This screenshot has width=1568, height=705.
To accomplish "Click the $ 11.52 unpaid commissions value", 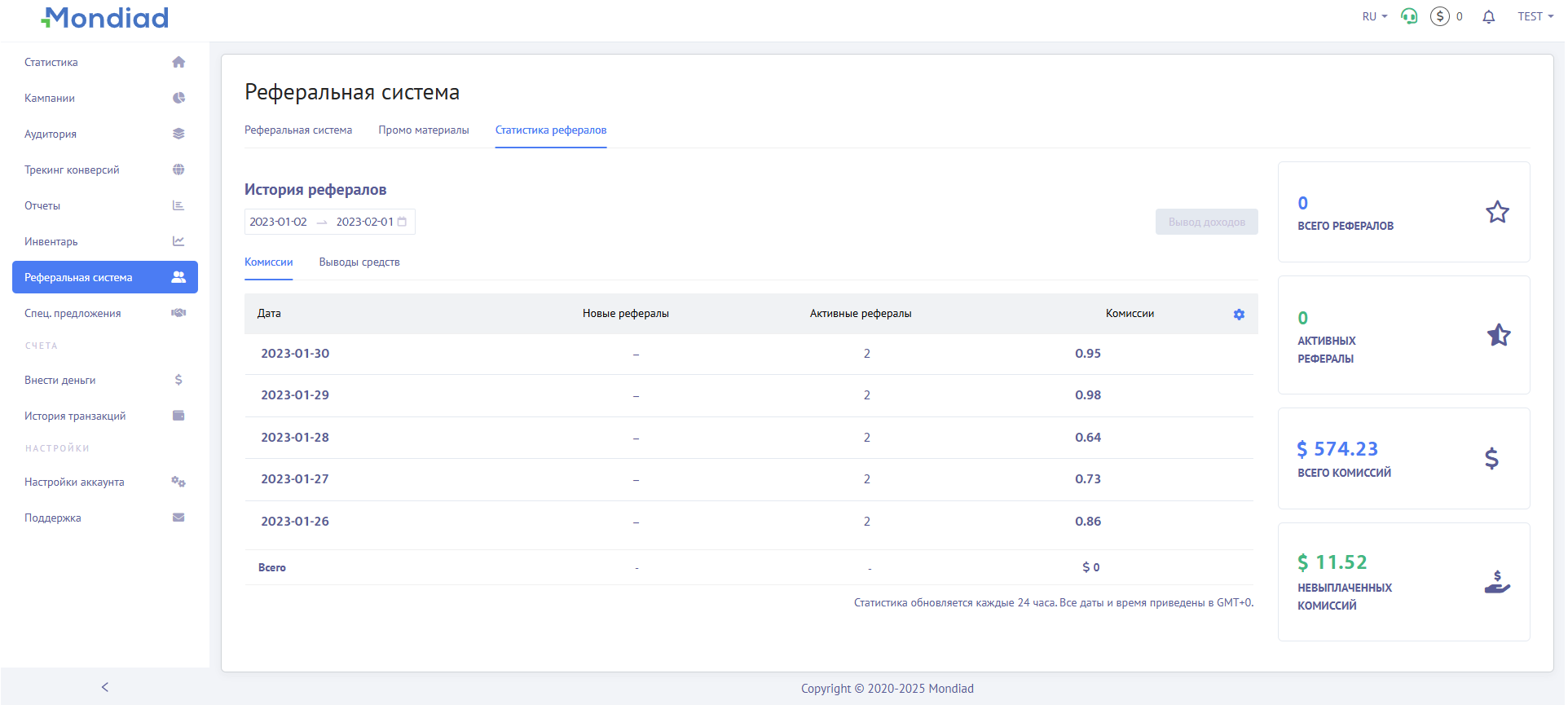I will click(x=1332, y=562).
